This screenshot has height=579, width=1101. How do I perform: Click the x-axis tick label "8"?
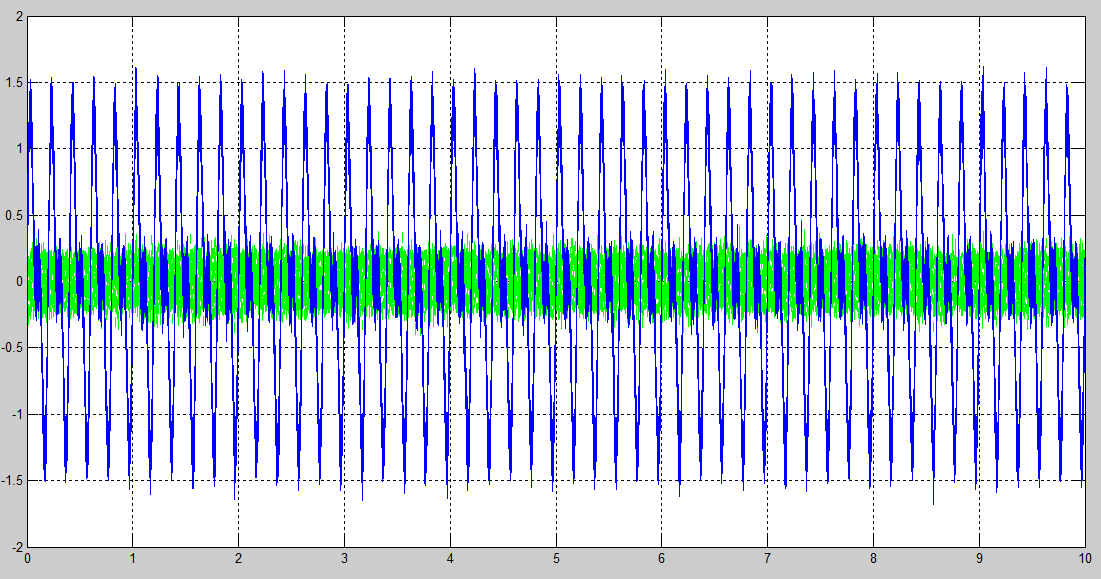point(873,559)
